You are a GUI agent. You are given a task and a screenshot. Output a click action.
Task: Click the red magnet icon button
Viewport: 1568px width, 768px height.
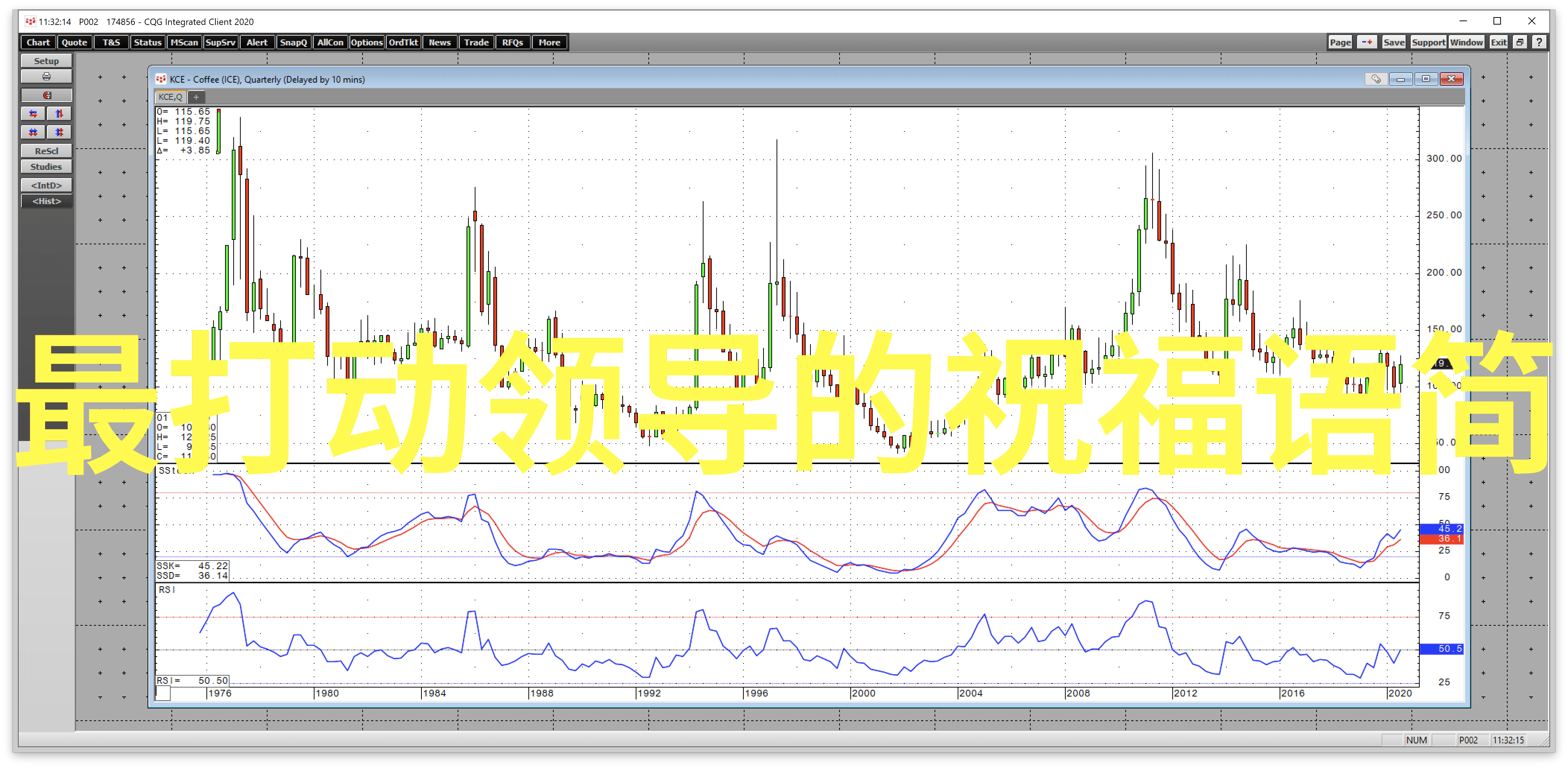[46, 96]
